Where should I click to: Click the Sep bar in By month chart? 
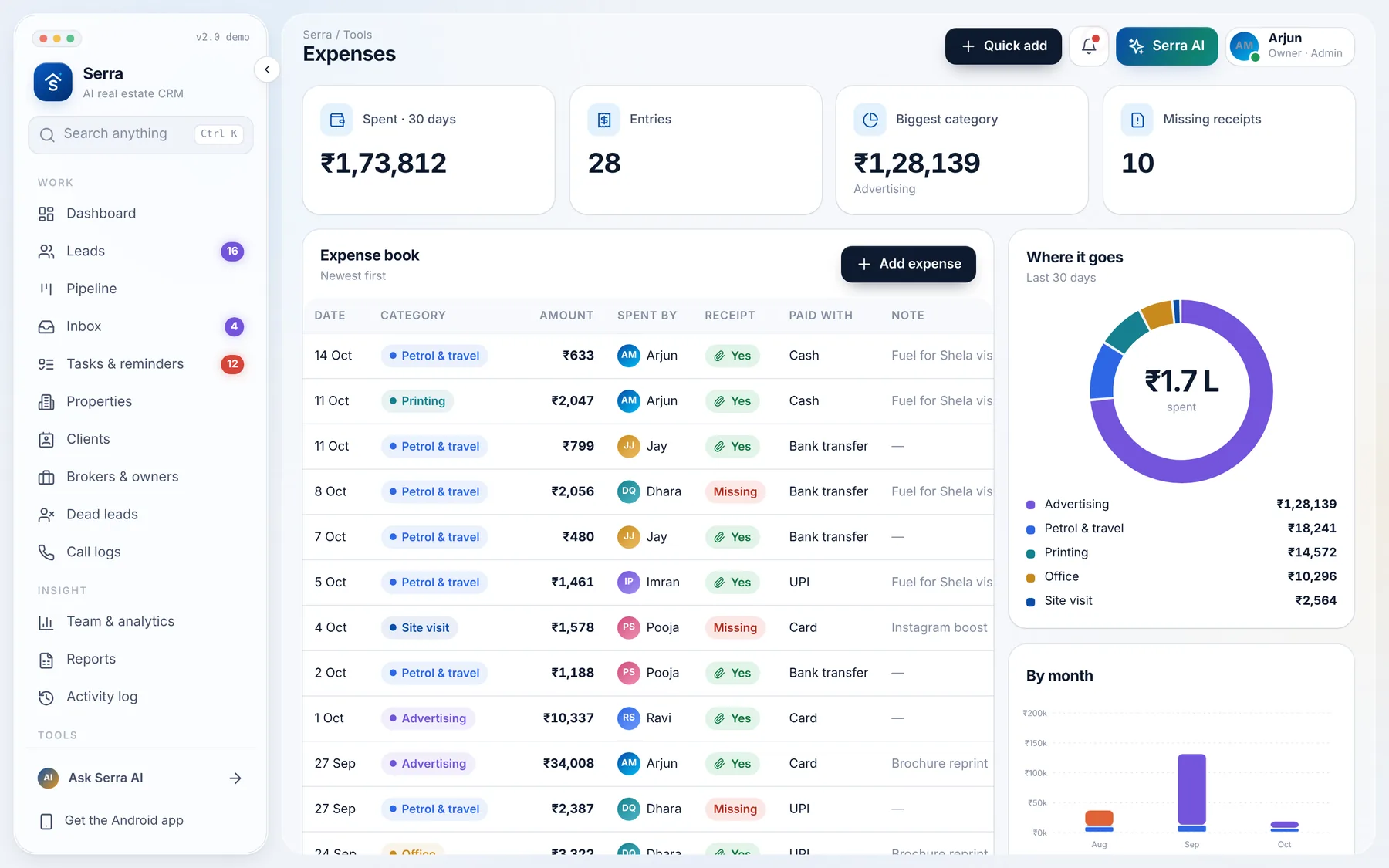coord(1191,793)
